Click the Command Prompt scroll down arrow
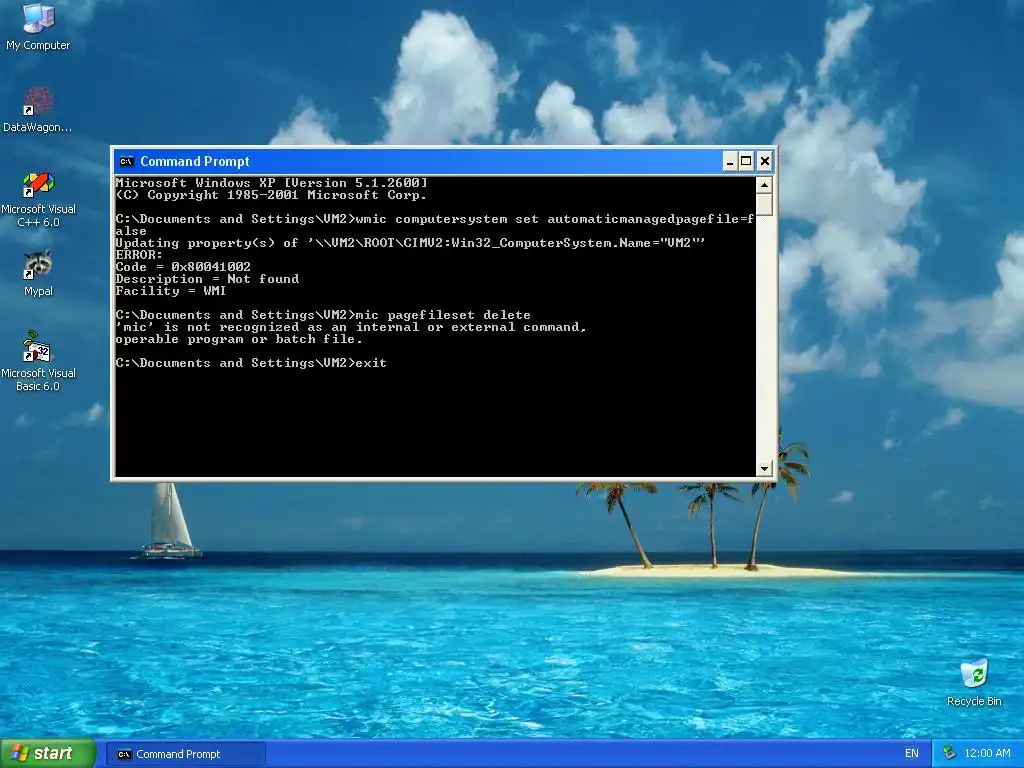1024x768 pixels. click(764, 468)
